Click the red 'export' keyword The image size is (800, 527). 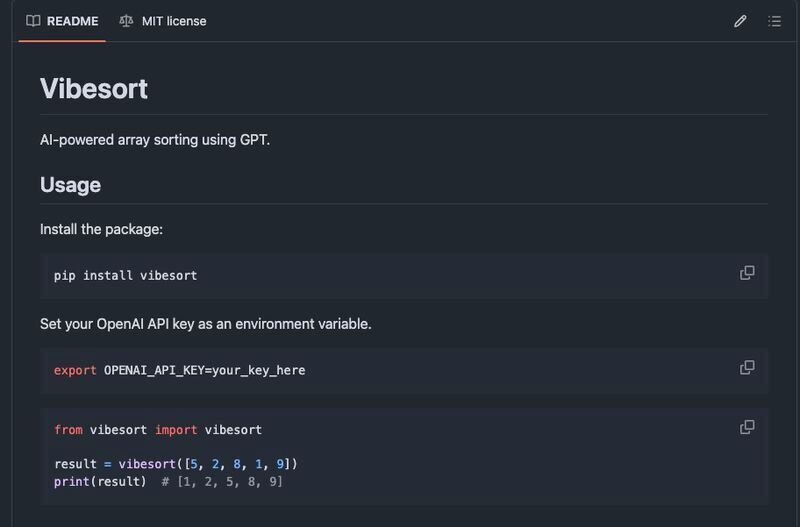75,370
